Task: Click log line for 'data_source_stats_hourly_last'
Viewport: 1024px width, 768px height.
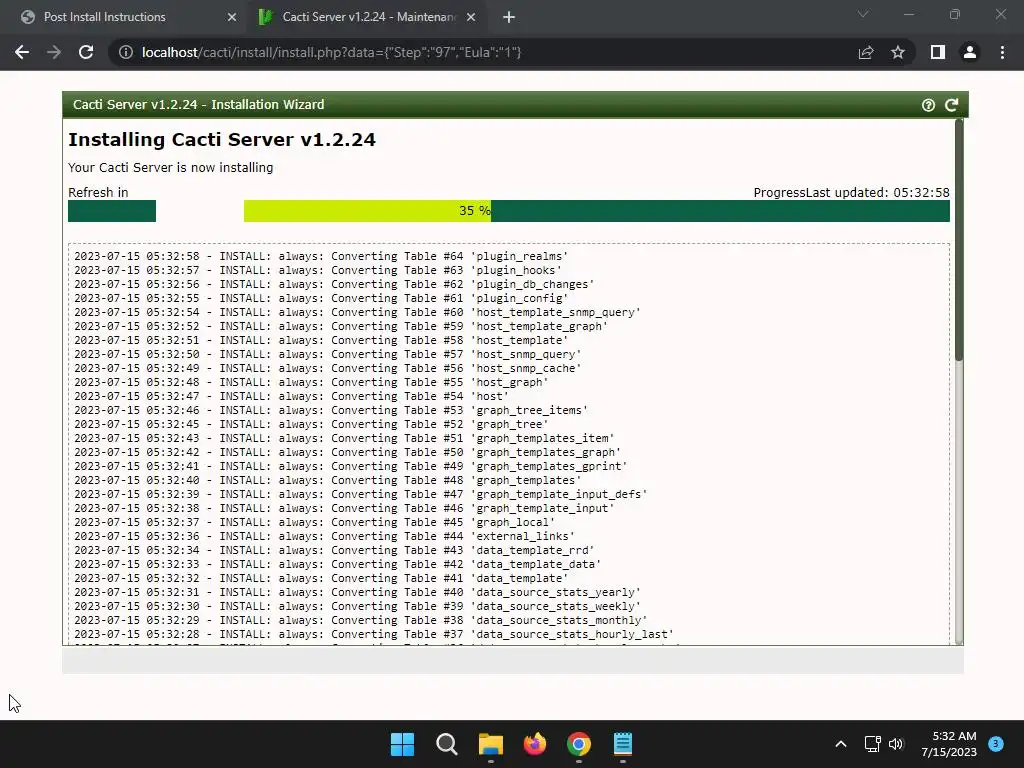Action: [x=374, y=635]
